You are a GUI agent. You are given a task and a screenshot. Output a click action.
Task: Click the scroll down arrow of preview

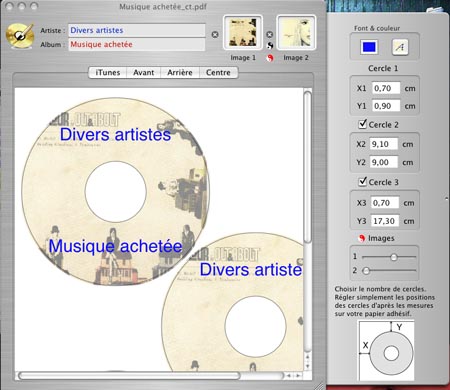click(308, 366)
